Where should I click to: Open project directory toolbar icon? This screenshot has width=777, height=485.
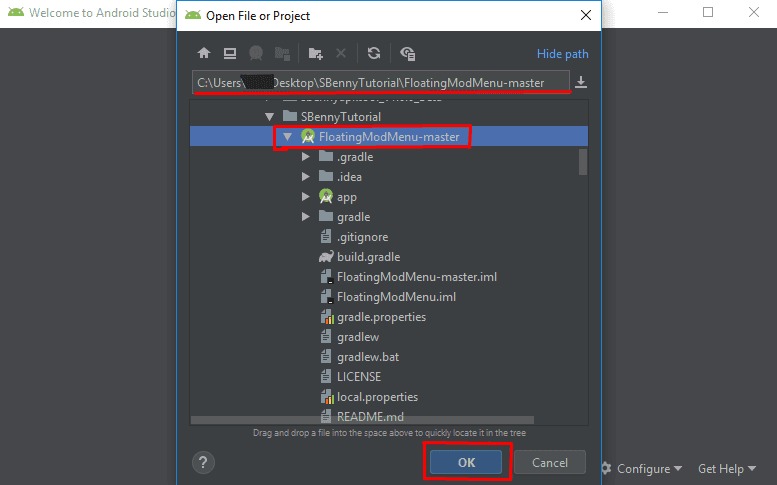(x=256, y=53)
